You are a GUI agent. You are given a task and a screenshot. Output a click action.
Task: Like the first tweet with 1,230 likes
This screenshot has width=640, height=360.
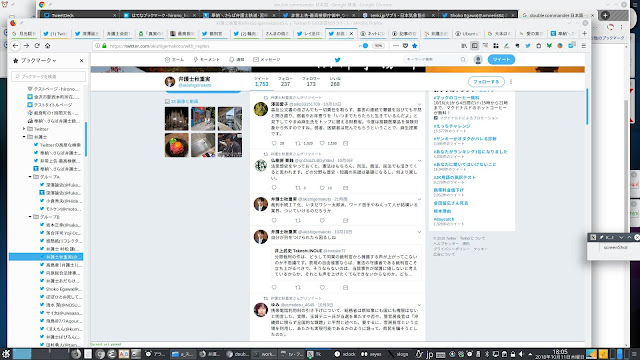coord(322,143)
